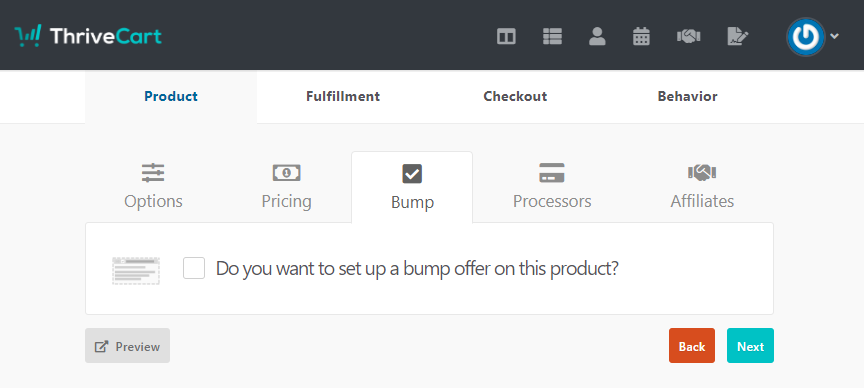Click the teal Next button

click(x=750, y=346)
